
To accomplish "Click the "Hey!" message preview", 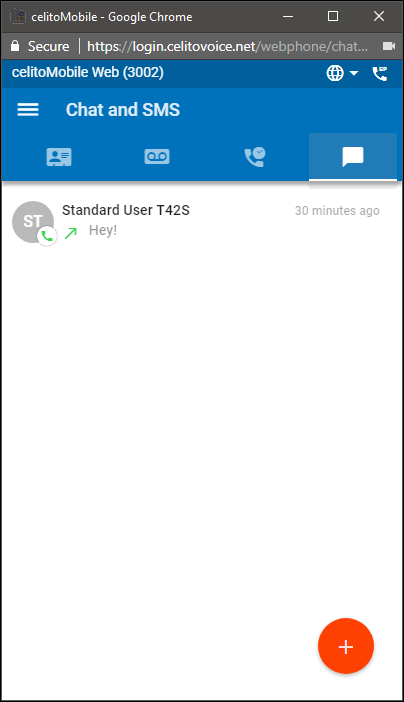I will [103, 230].
